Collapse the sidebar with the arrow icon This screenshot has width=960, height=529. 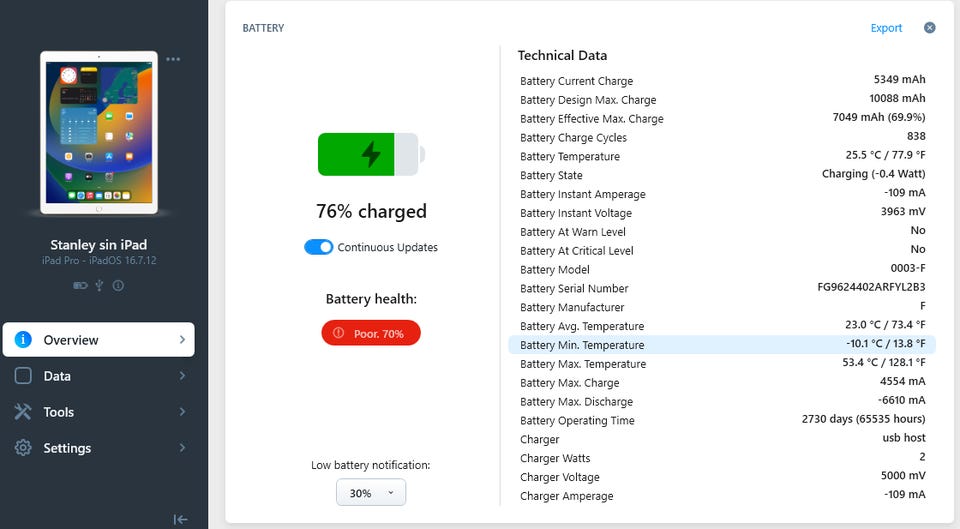[x=181, y=519]
